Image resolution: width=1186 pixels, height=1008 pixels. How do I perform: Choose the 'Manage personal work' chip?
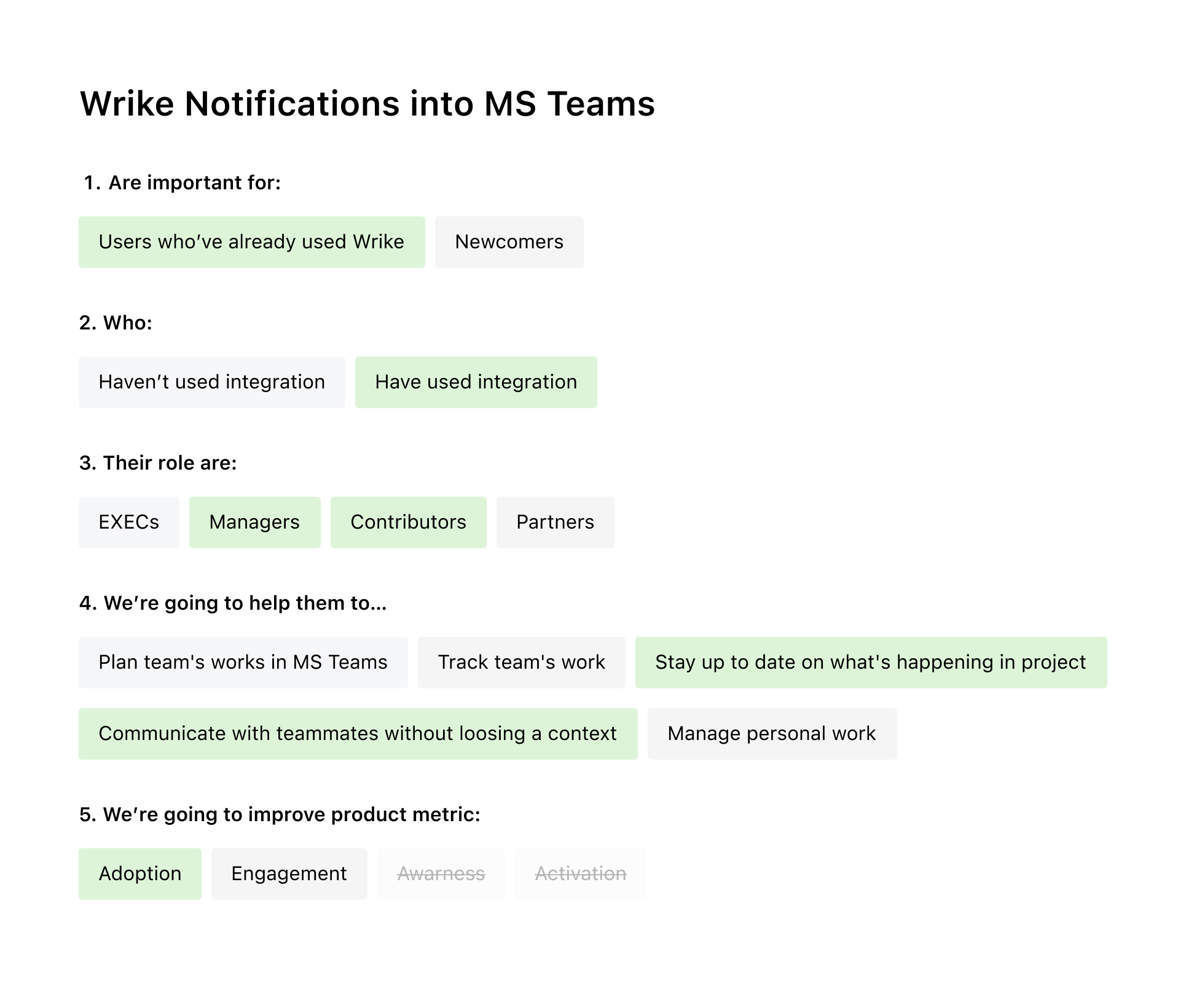[x=772, y=734]
